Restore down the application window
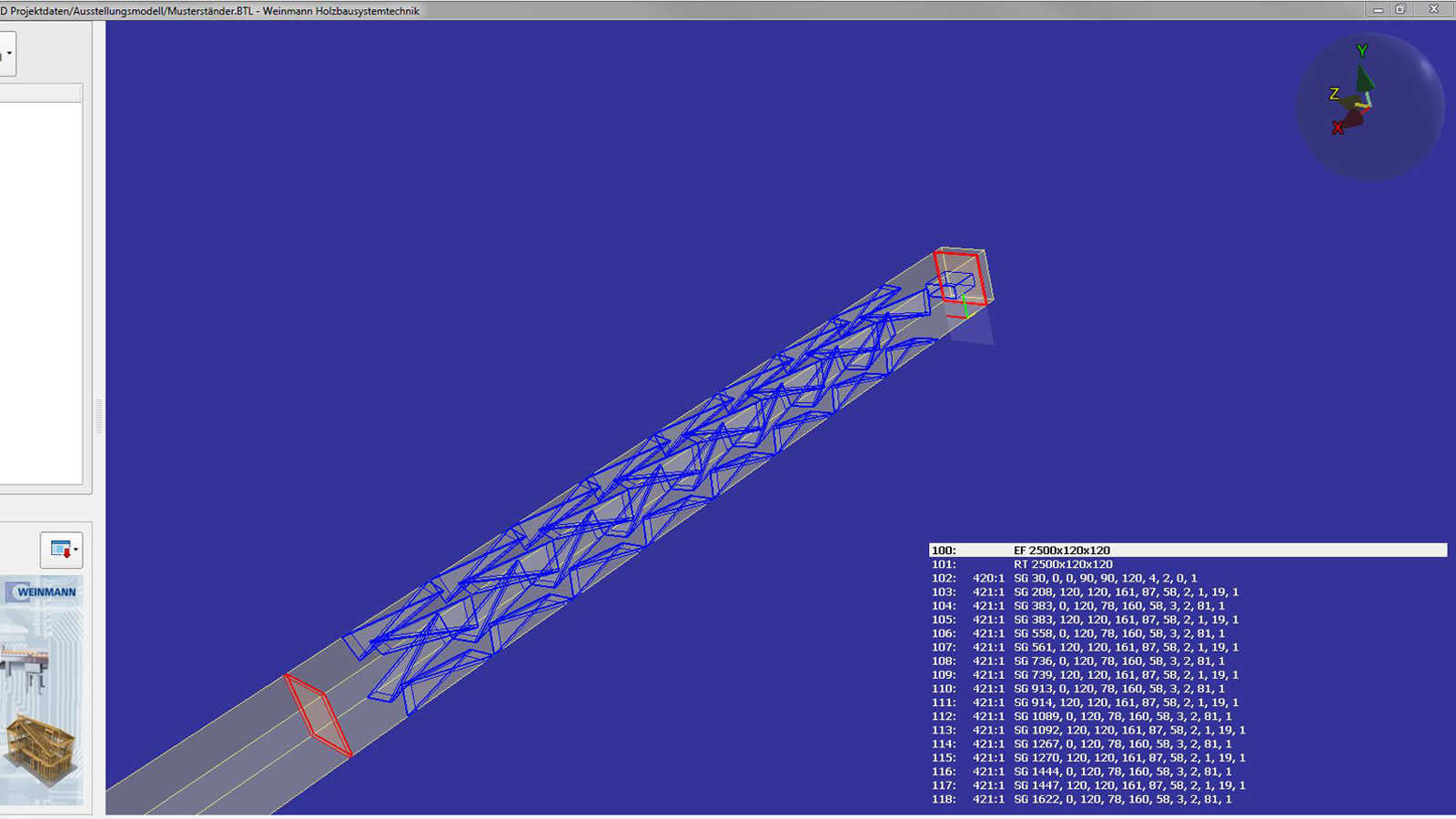The image size is (1456, 819). pyautogui.click(x=1400, y=10)
